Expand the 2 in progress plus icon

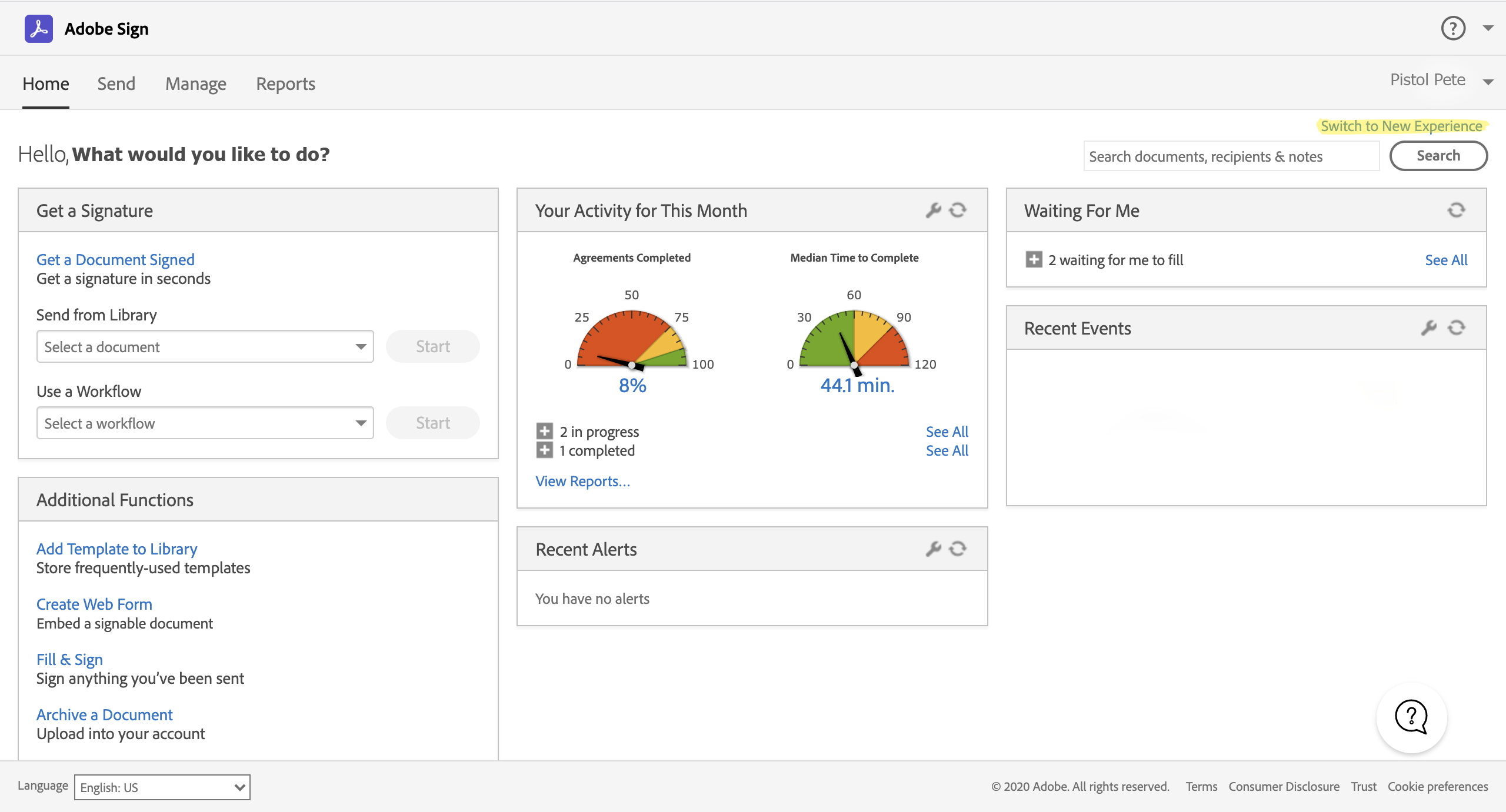coord(545,431)
